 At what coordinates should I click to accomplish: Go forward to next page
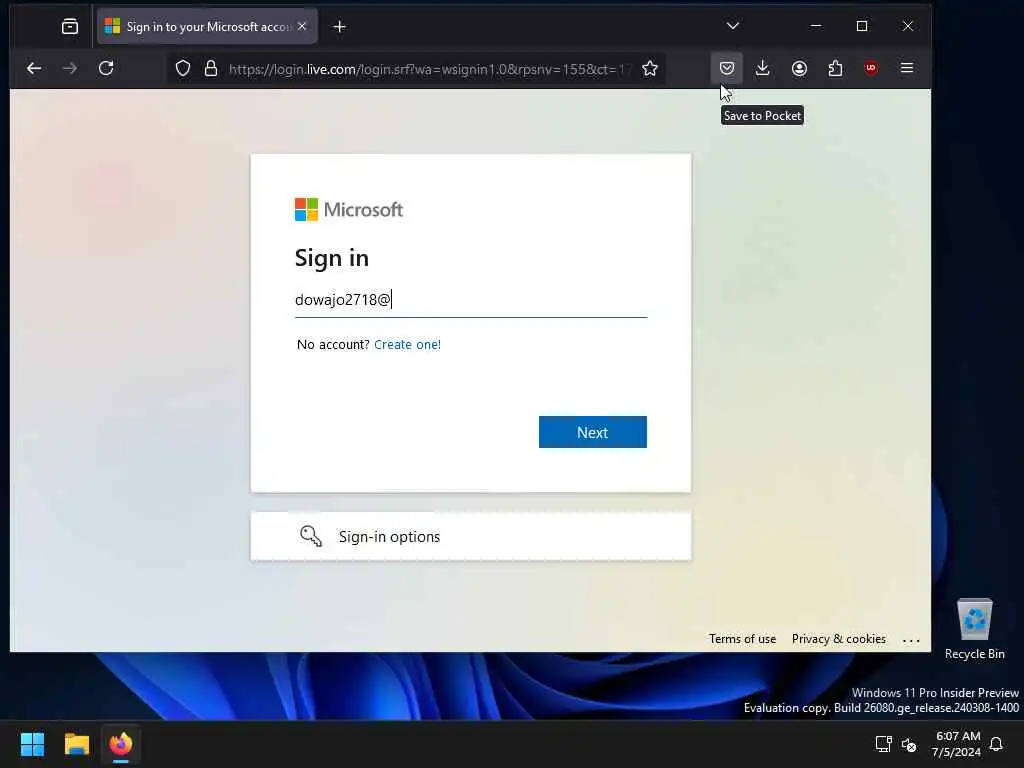(70, 68)
